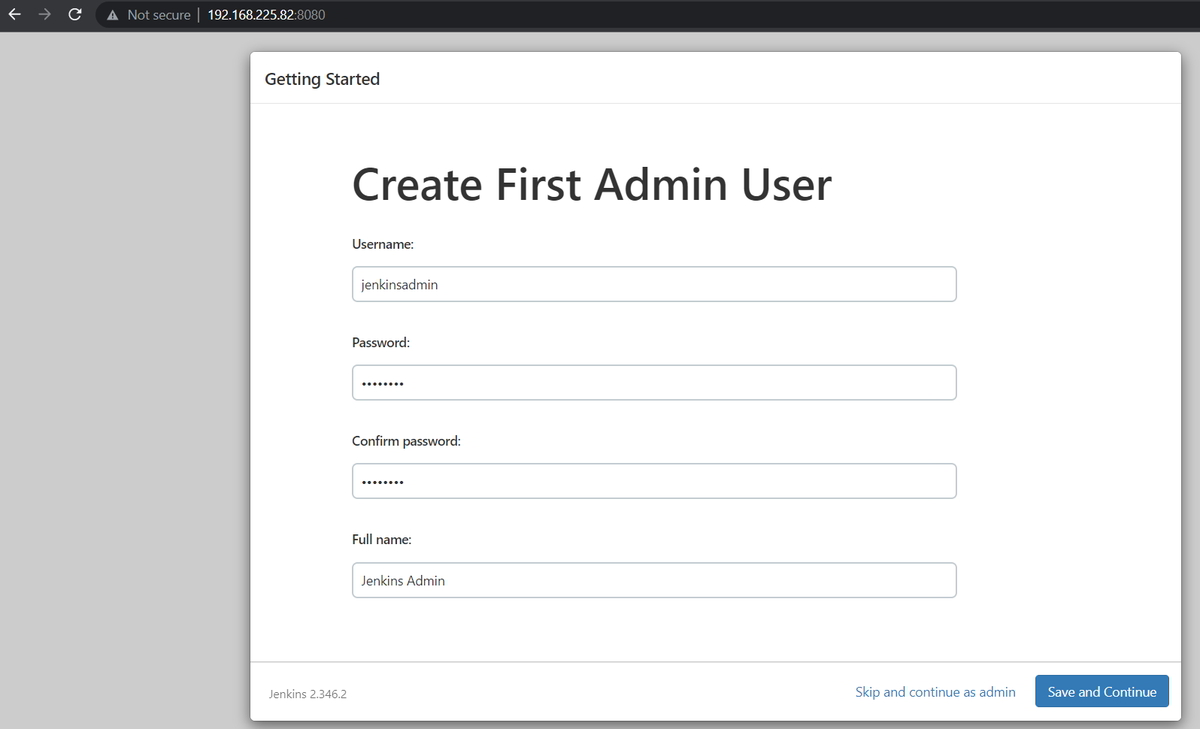Click the browser back navigation arrow
Viewport: 1200px width, 729px height.
[14, 14]
